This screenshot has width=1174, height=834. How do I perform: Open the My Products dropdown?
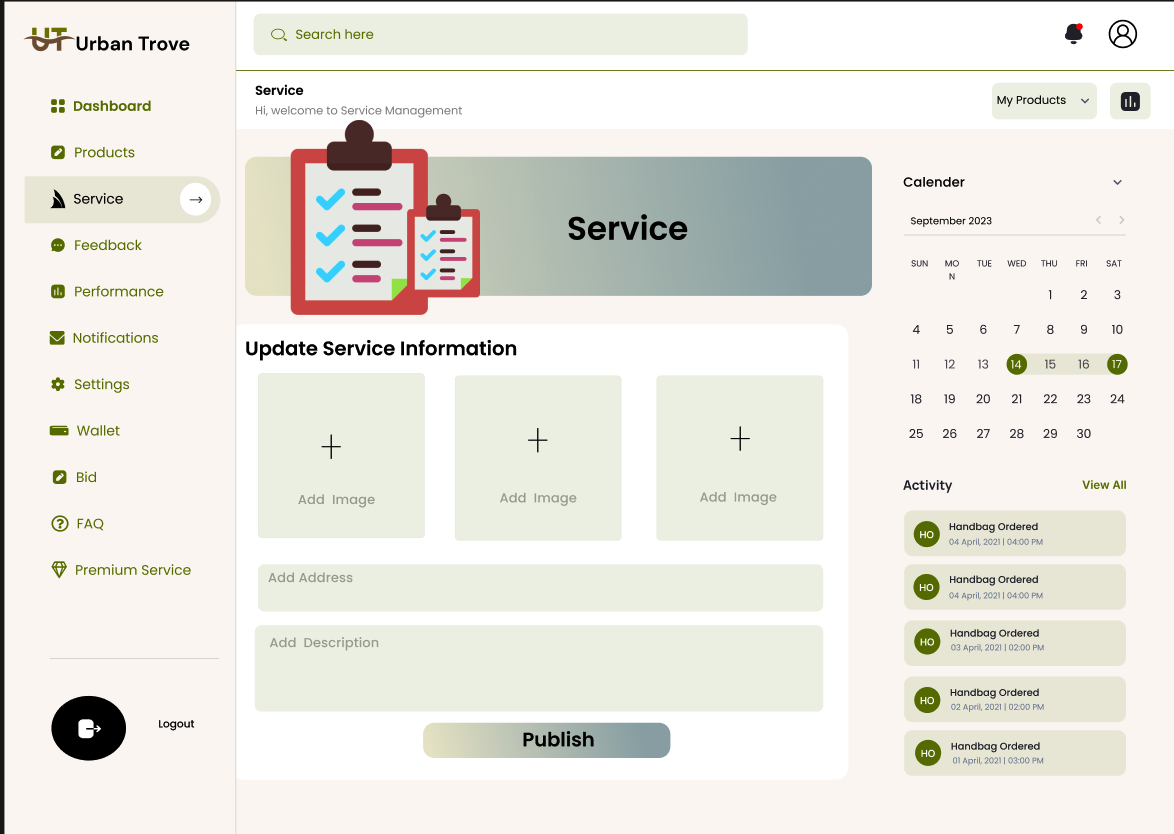point(1044,101)
